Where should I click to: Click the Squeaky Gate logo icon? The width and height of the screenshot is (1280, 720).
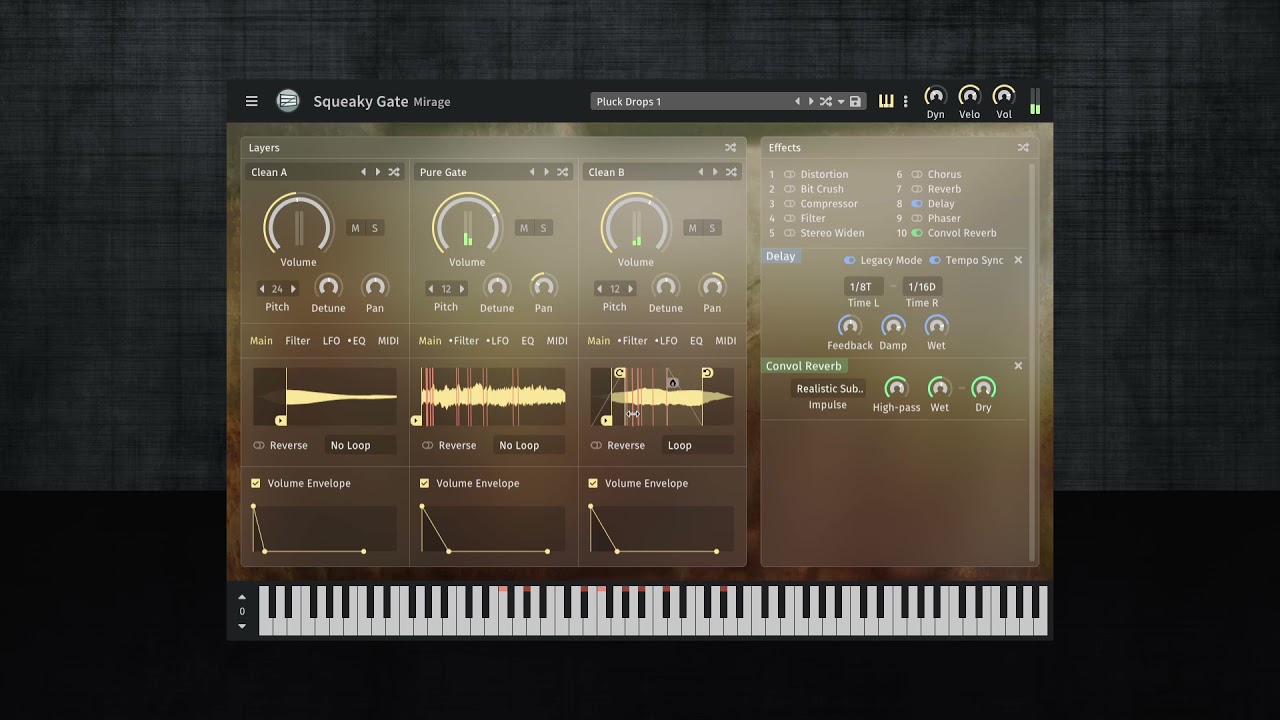pos(288,101)
